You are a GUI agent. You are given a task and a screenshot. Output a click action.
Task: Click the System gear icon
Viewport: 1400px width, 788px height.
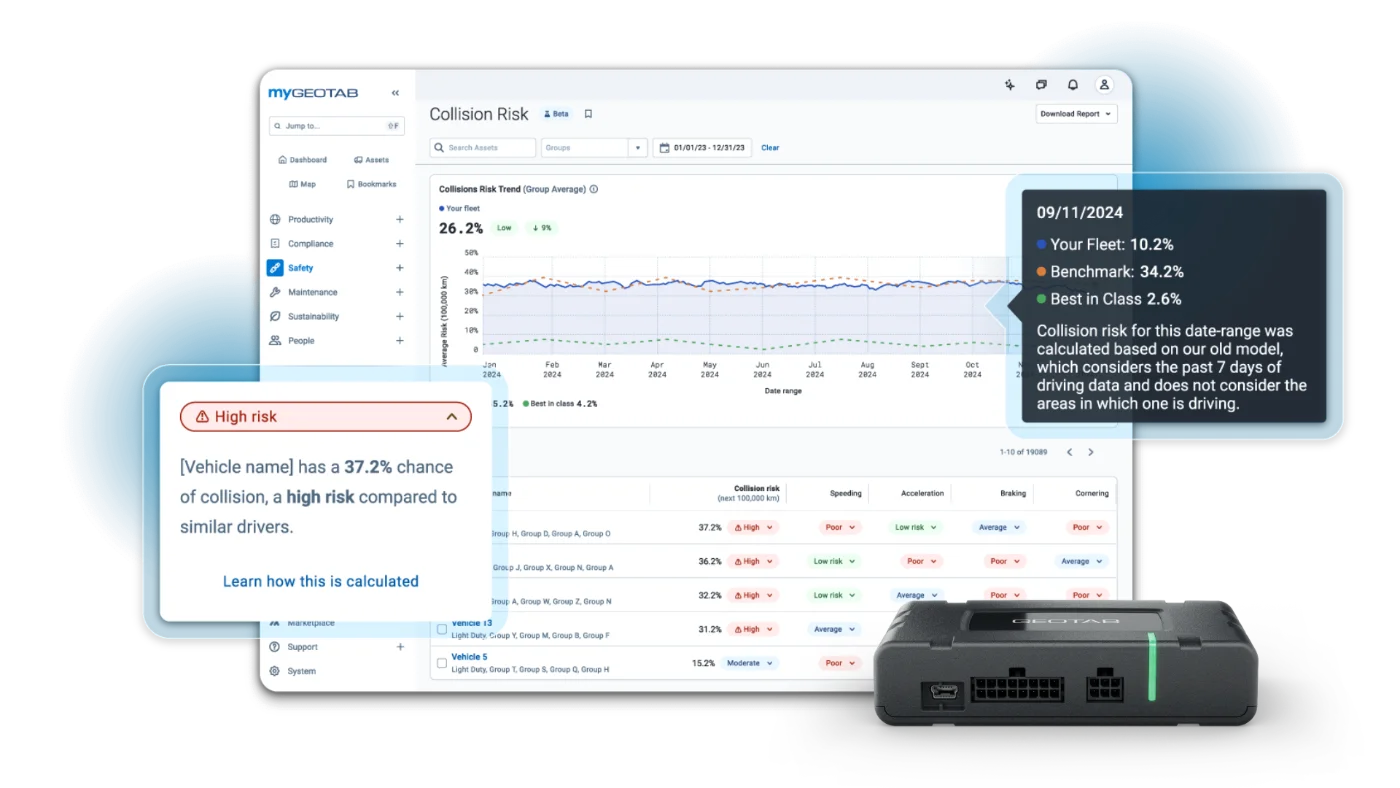pyautogui.click(x=275, y=671)
